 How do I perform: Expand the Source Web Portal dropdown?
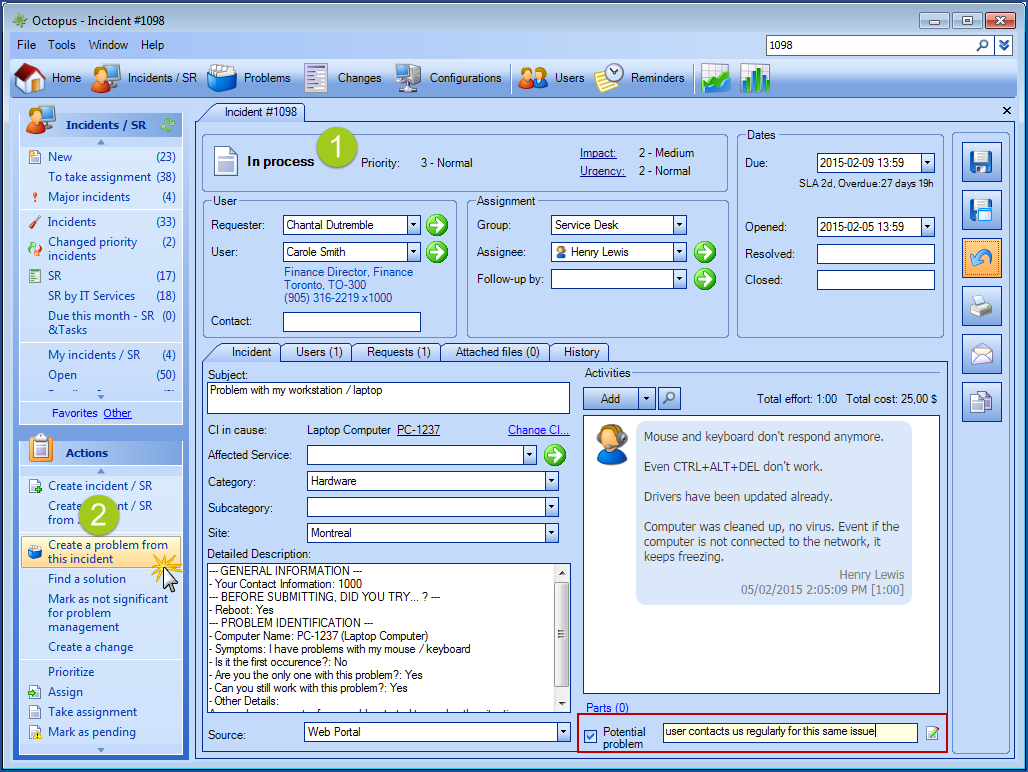click(563, 732)
